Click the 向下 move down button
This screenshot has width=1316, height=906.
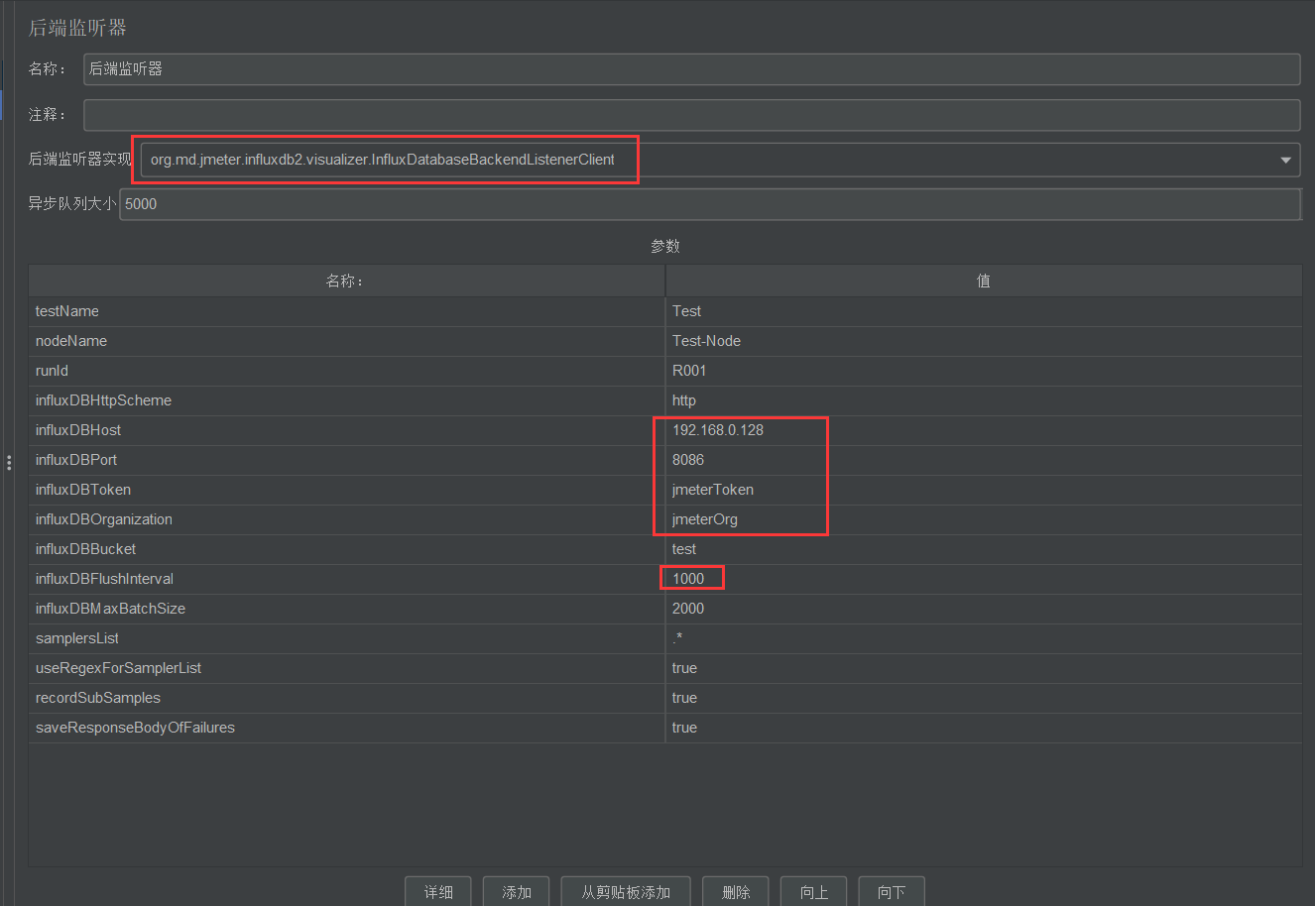pyautogui.click(x=892, y=892)
